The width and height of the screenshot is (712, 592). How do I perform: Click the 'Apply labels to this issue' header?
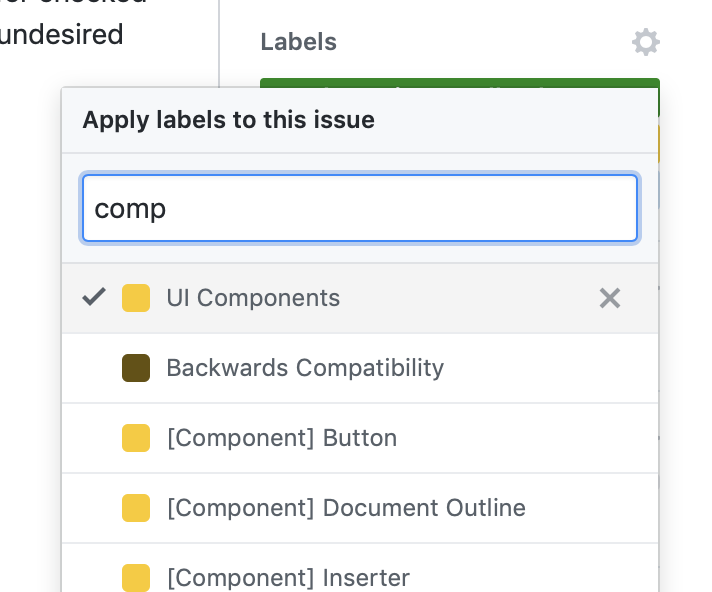pyautogui.click(x=229, y=120)
